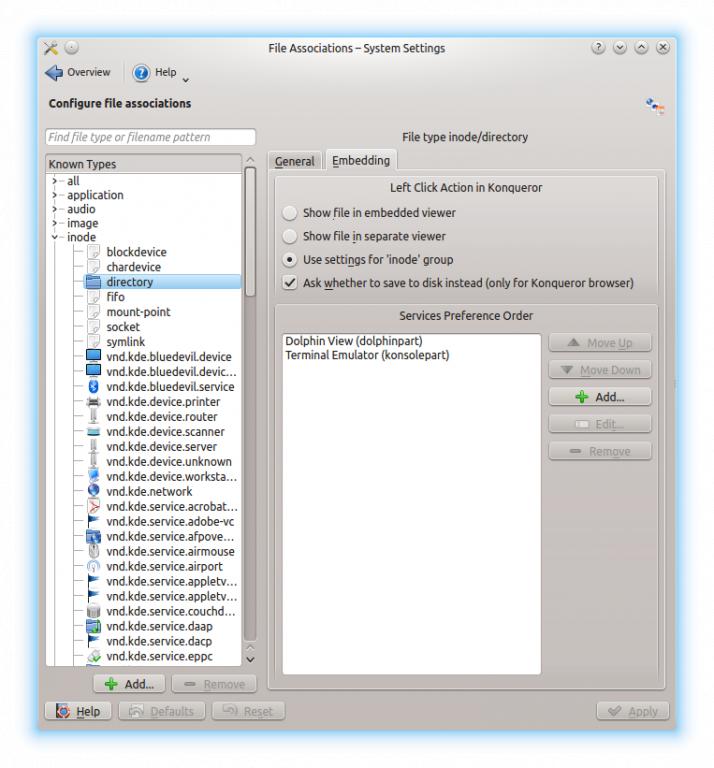Click Add button beside Services Preference Order
The height and width of the screenshot is (768, 714).
click(x=599, y=397)
